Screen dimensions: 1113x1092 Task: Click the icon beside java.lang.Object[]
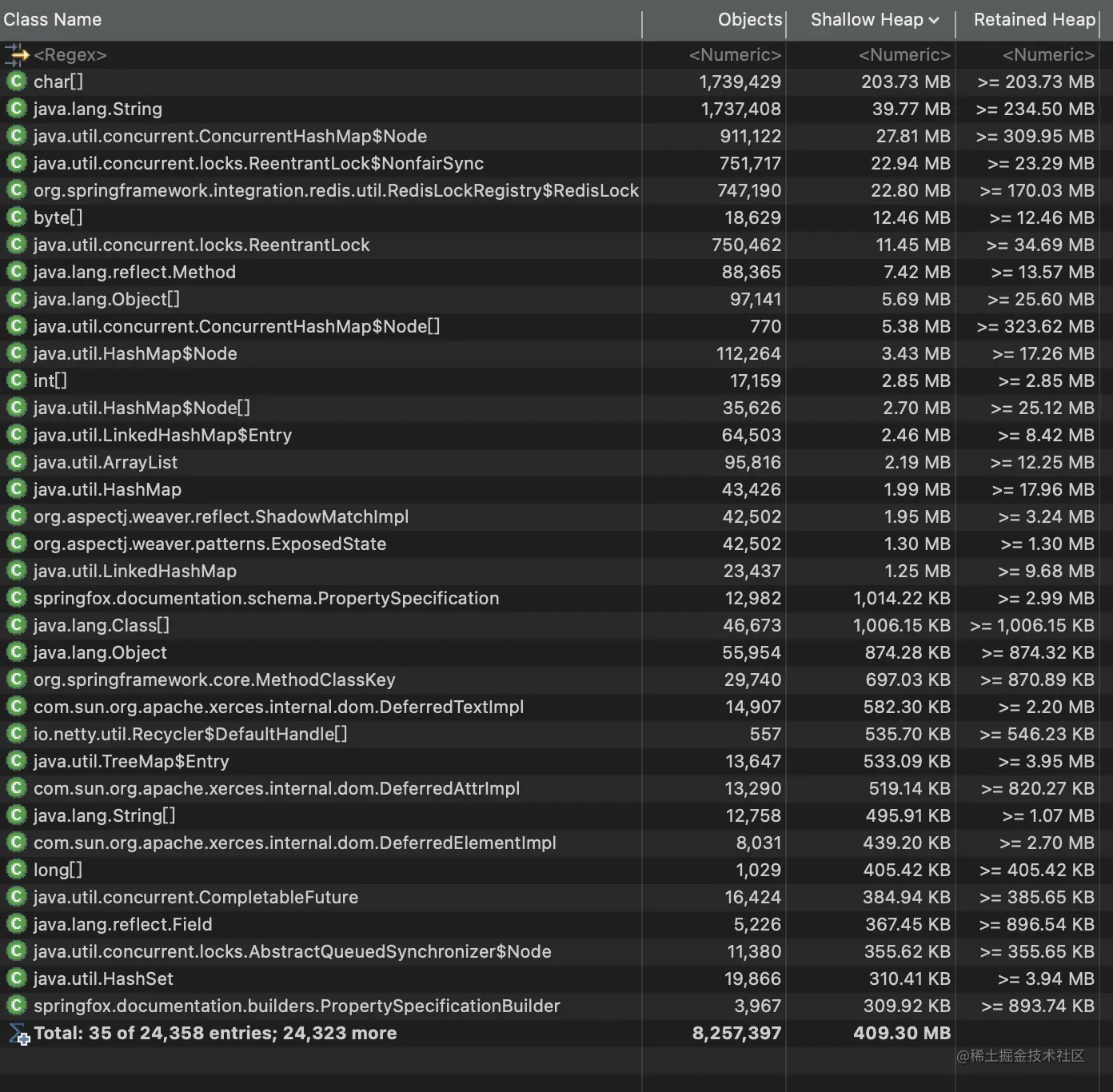[x=16, y=299]
